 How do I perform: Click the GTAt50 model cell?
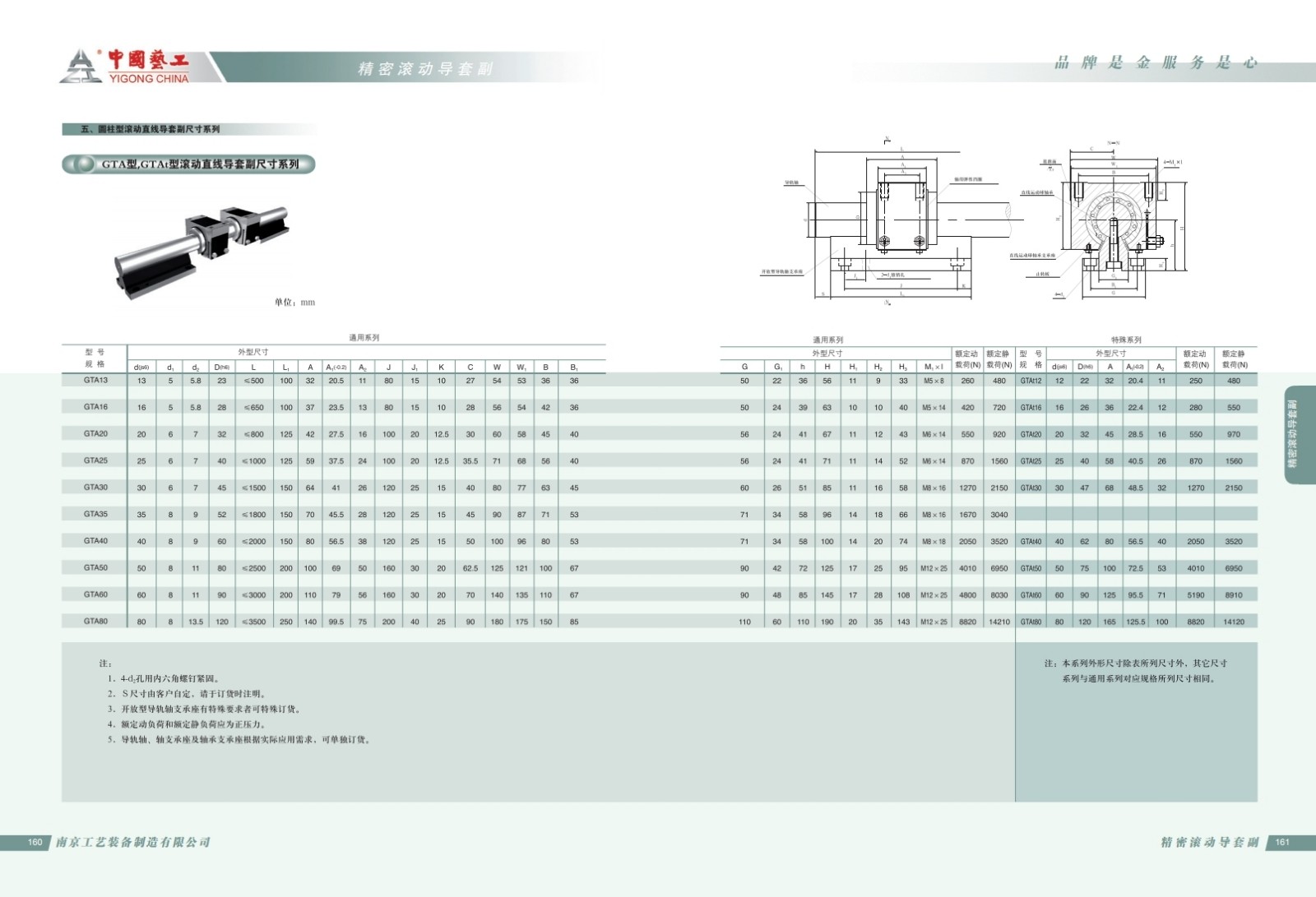(1031, 568)
